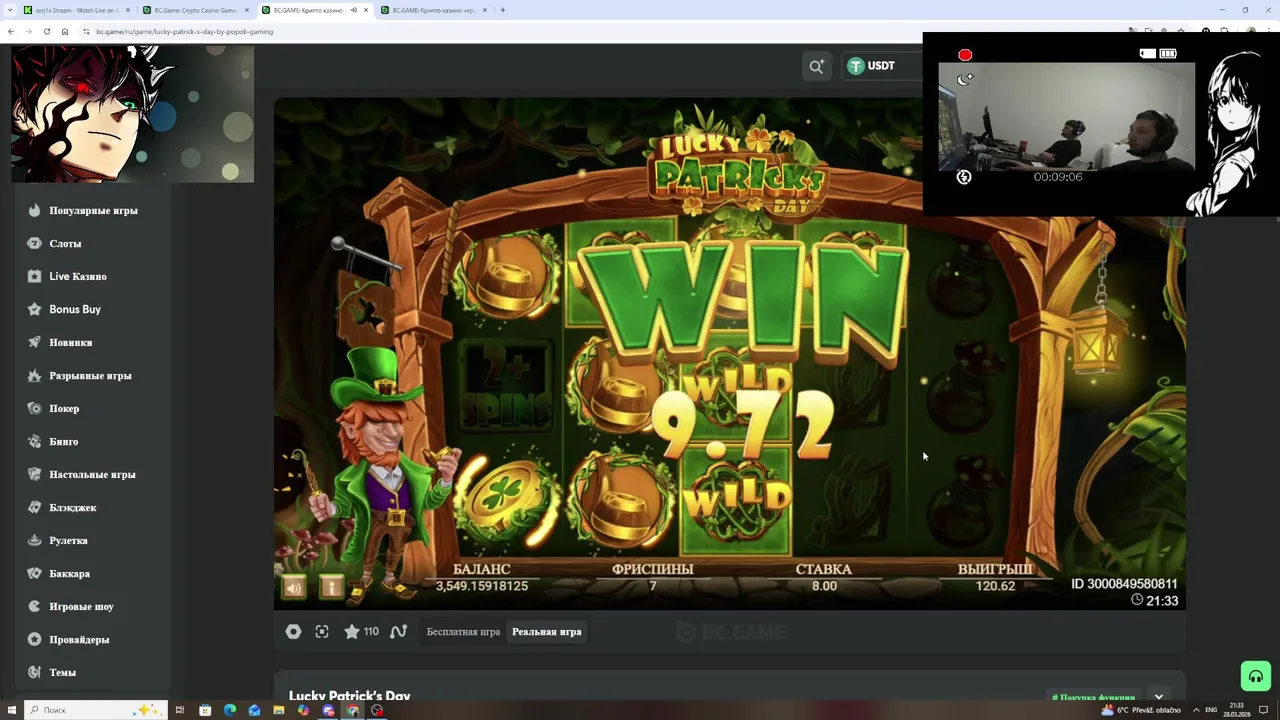The width and height of the screenshot is (1280, 720).
Task: Click the game ID 3000849580811
Action: tap(1124, 584)
